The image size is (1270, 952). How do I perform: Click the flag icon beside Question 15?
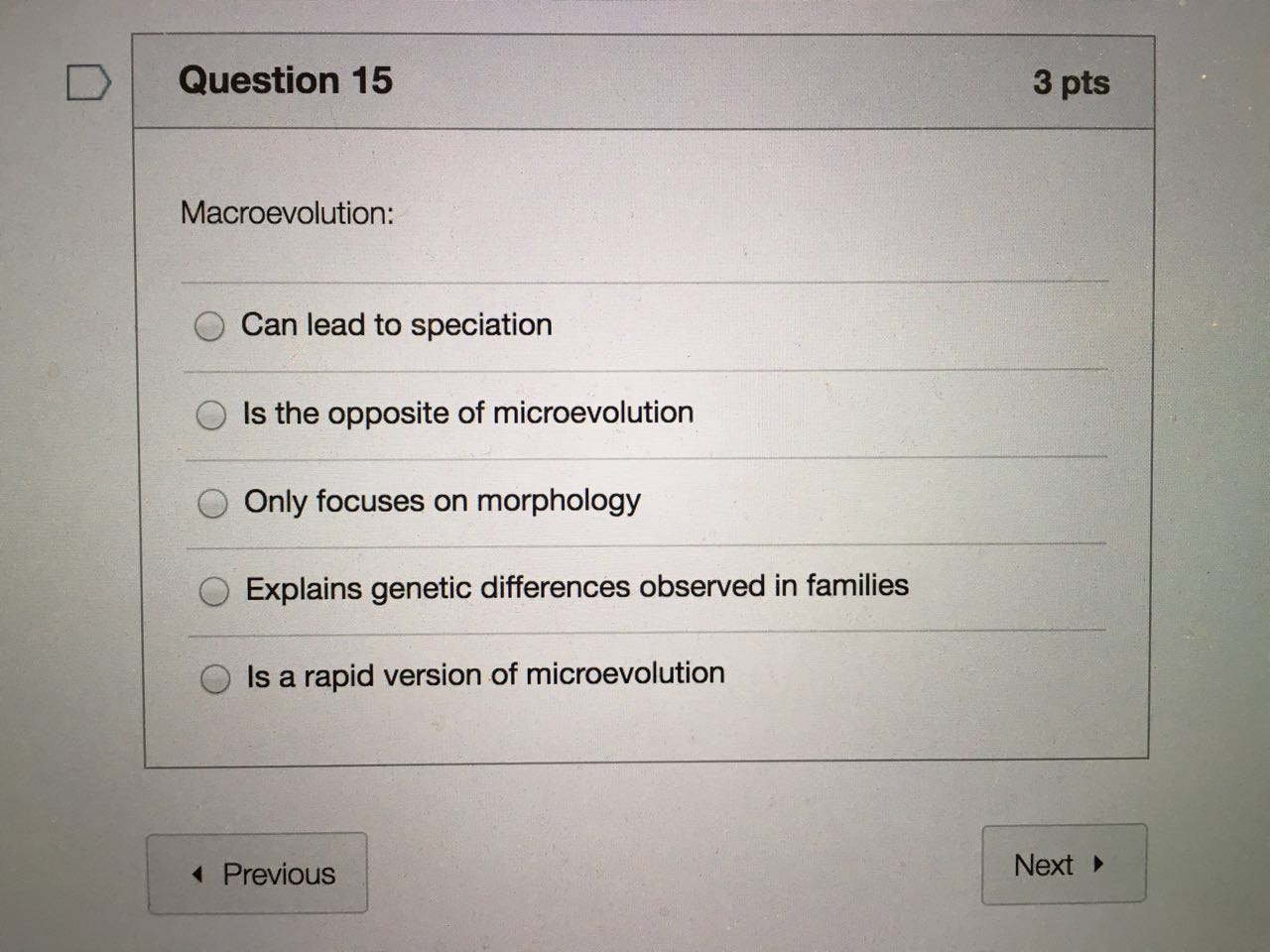click(85, 83)
